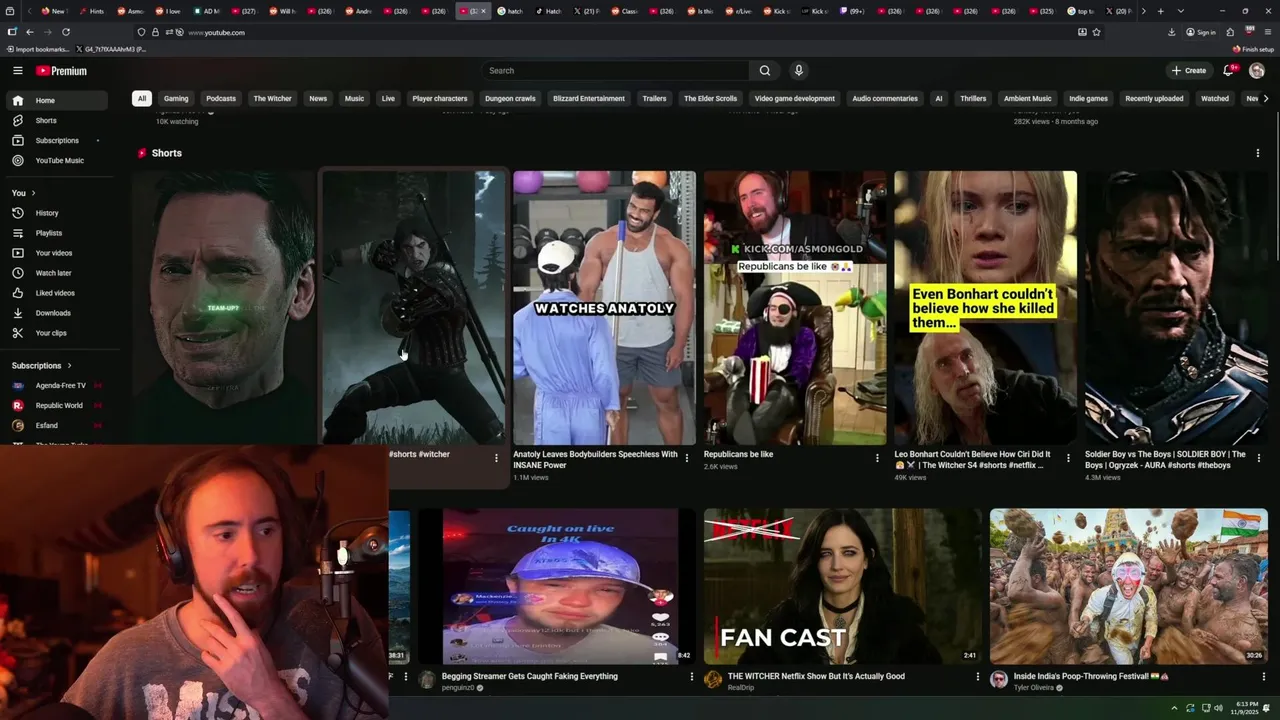Open the Republicans be like short
Image resolution: width=1280 pixels, height=720 pixels.
coord(795,308)
